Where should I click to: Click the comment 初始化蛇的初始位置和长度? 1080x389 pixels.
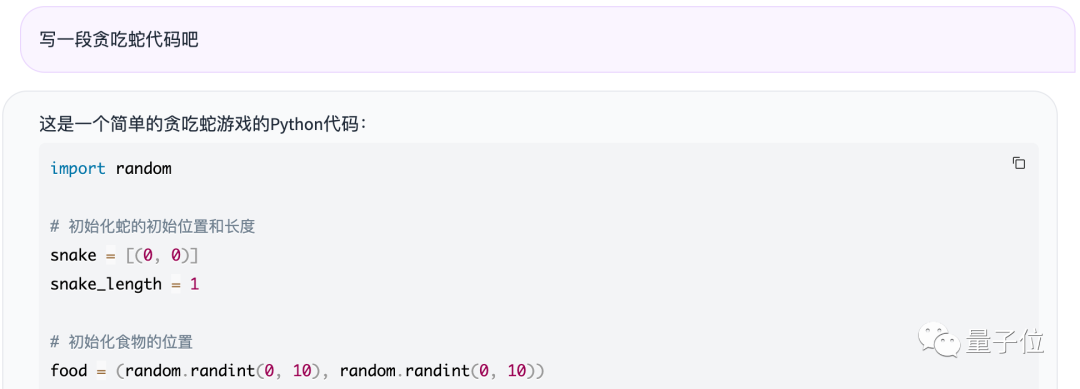(162, 226)
